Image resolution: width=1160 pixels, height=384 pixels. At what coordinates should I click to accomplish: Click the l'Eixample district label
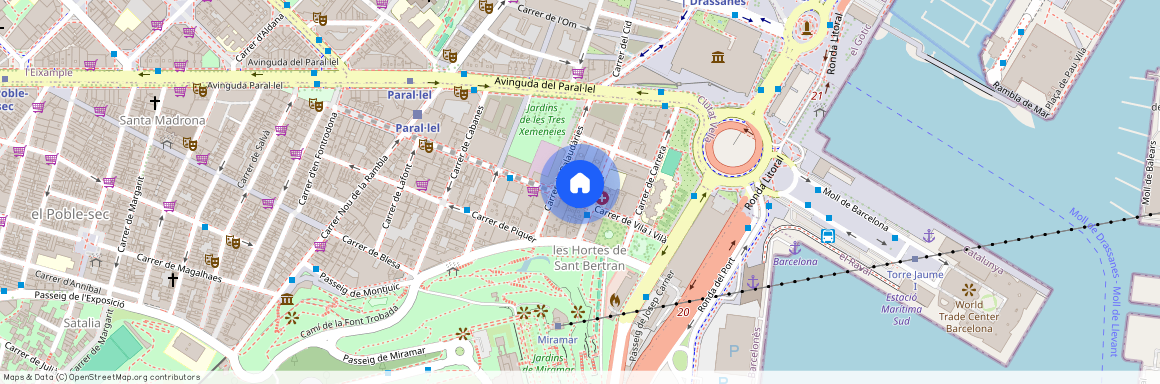(49, 73)
